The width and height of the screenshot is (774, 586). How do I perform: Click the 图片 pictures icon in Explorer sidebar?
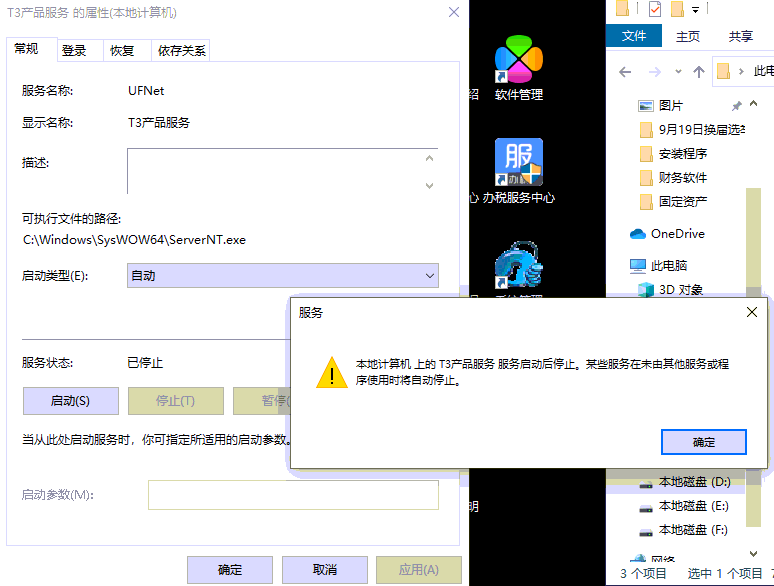point(645,106)
